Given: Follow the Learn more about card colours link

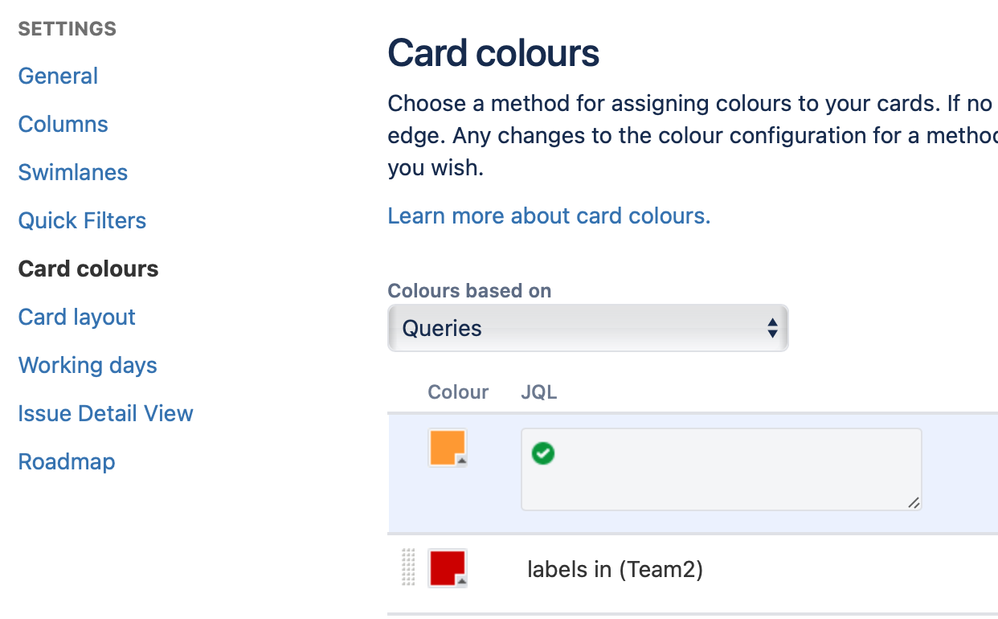Looking at the screenshot, I should (x=549, y=216).
